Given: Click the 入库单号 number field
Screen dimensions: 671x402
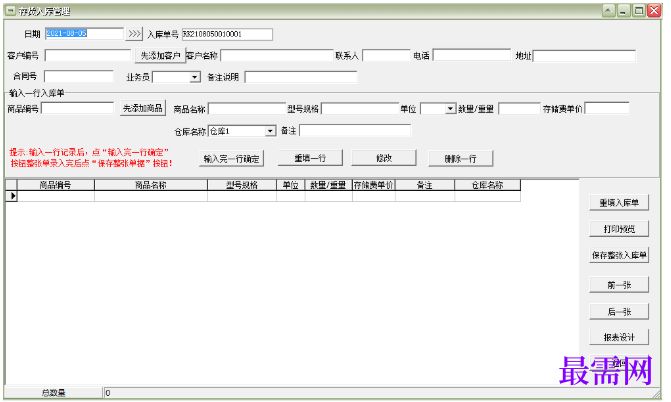Looking at the screenshot, I should tap(227, 34).
